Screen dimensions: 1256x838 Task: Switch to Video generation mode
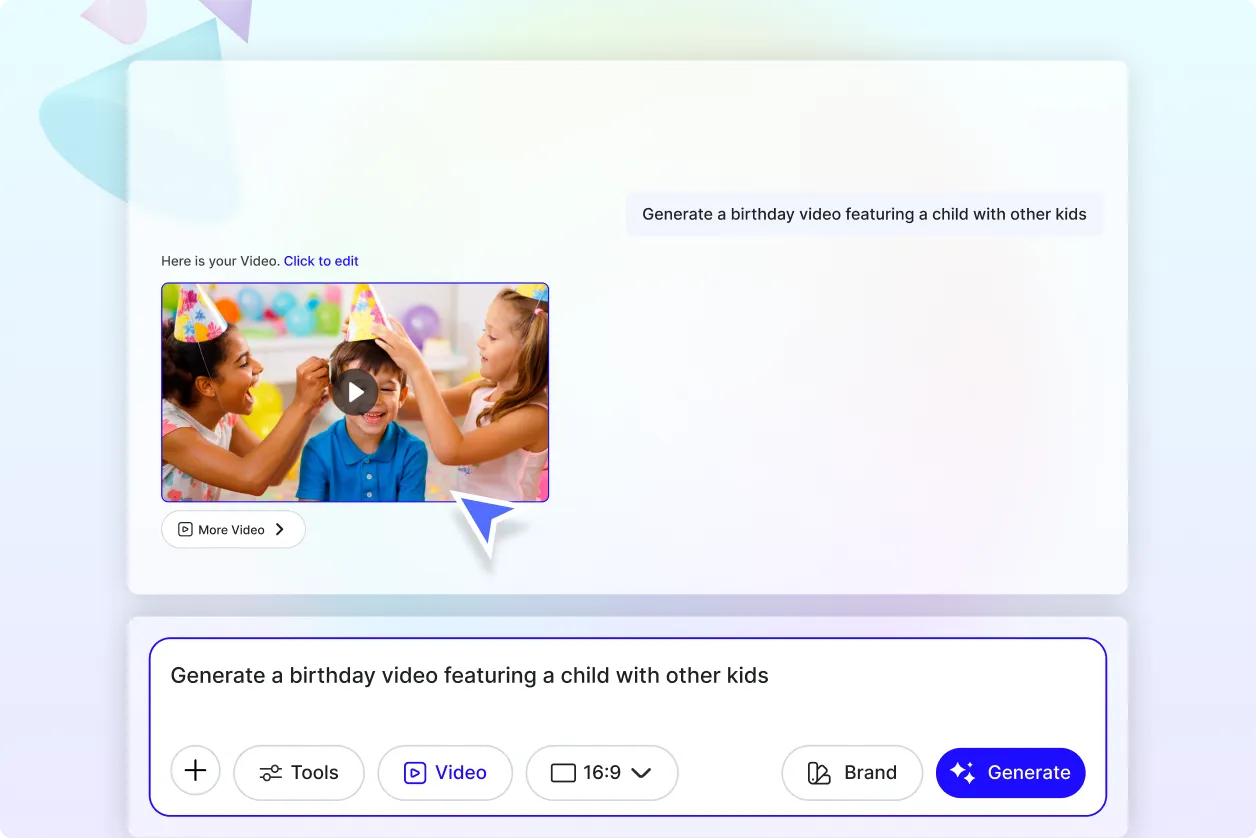(x=445, y=772)
